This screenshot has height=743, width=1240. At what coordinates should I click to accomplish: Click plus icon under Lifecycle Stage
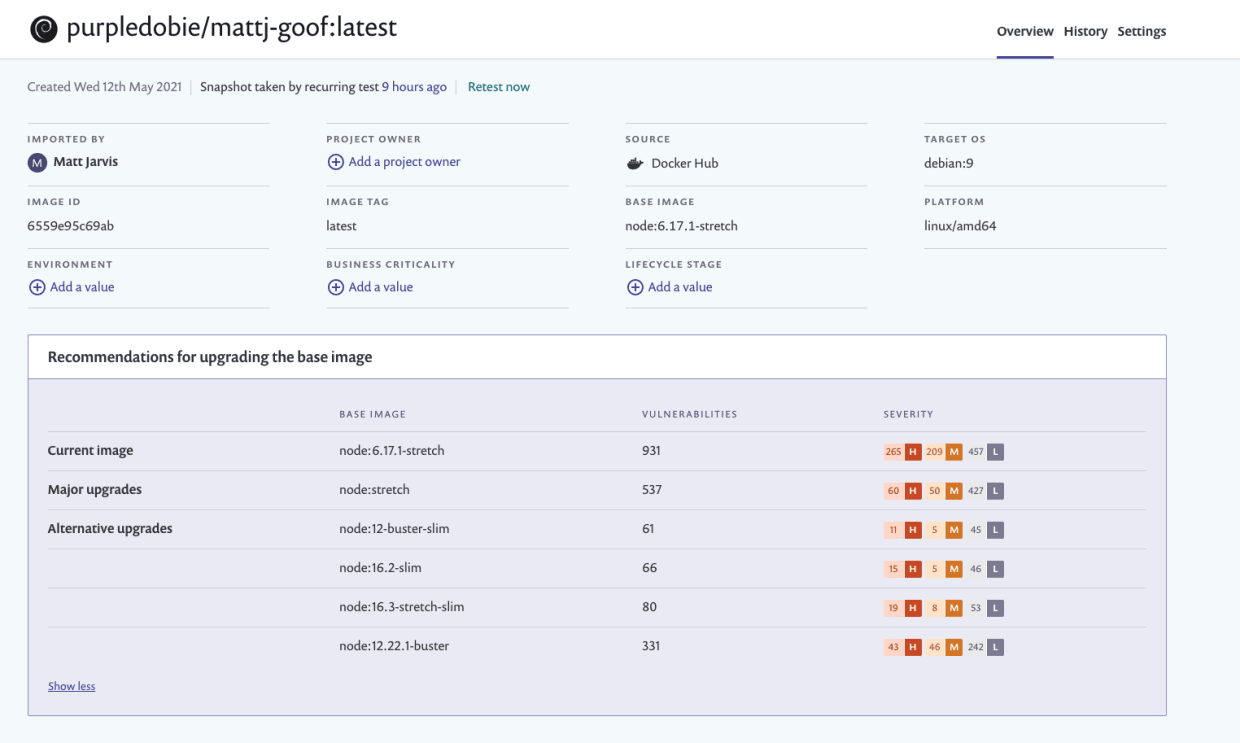tap(635, 287)
